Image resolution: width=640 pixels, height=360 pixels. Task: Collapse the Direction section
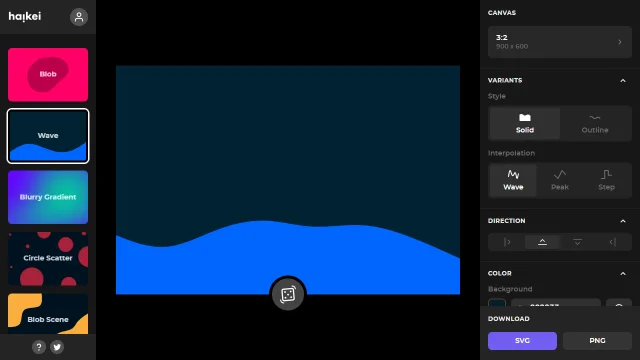623,221
